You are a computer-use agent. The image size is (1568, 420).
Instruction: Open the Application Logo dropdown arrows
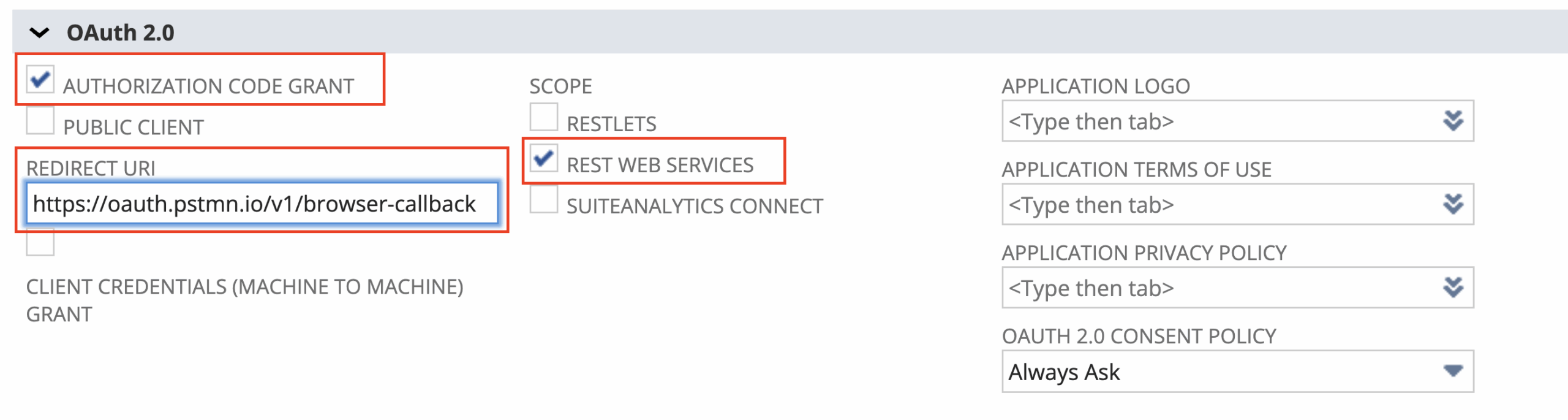(x=1453, y=121)
